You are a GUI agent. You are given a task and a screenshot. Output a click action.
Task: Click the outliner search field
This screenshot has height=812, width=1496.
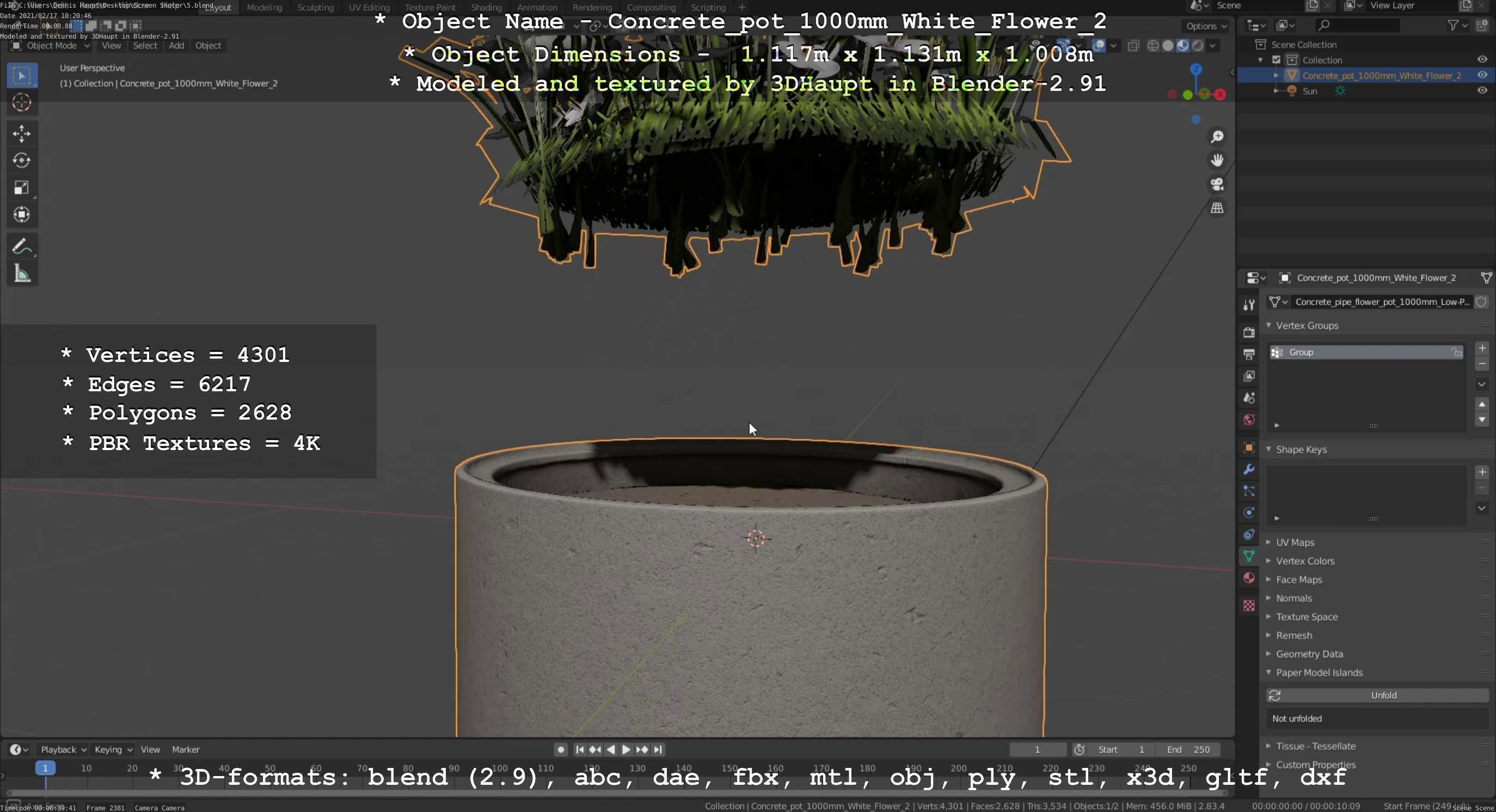coord(1357,25)
